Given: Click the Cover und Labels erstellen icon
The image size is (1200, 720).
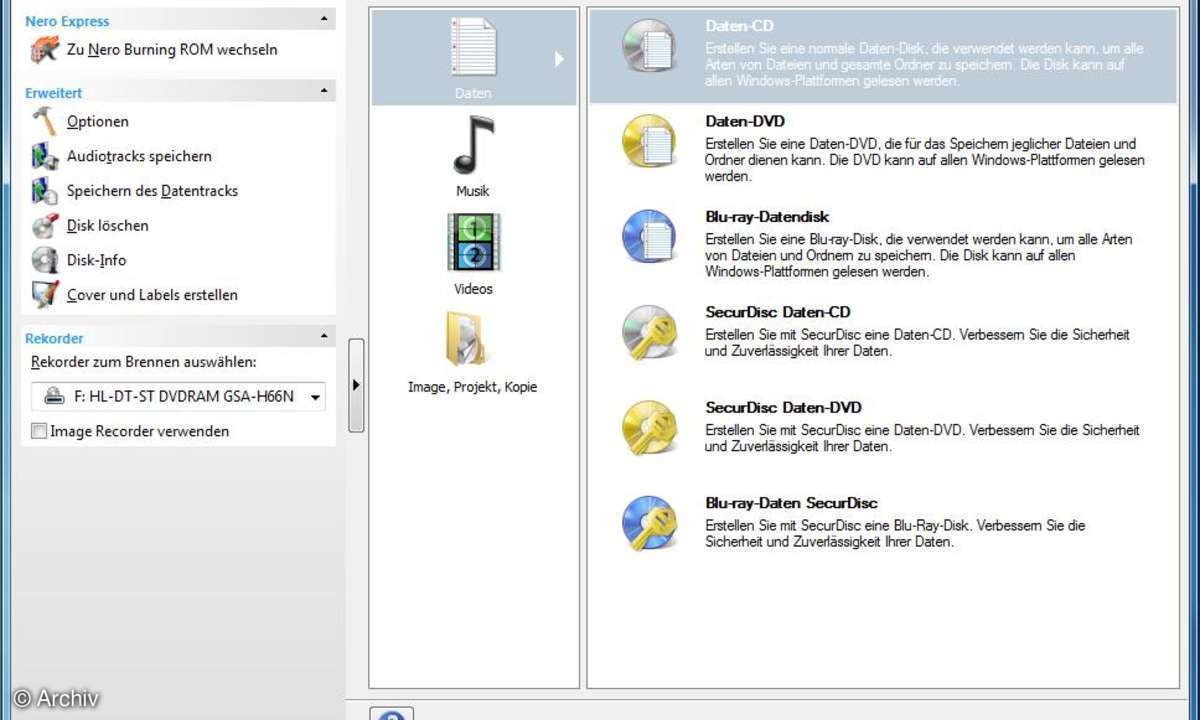Looking at the screenshot, I should [45, 295].
